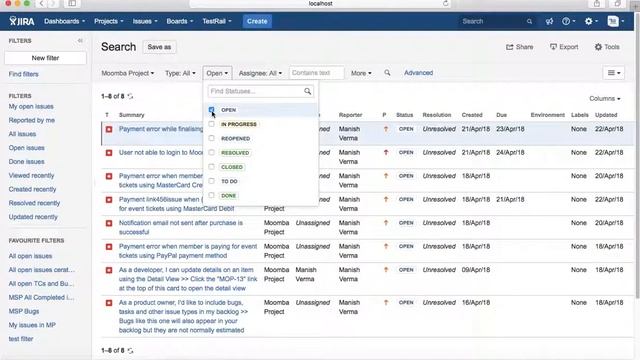Click the refresh icon beside bottom 1-8 of 8
The height and width of the screenshot is (360, 640).
[131, 351]
